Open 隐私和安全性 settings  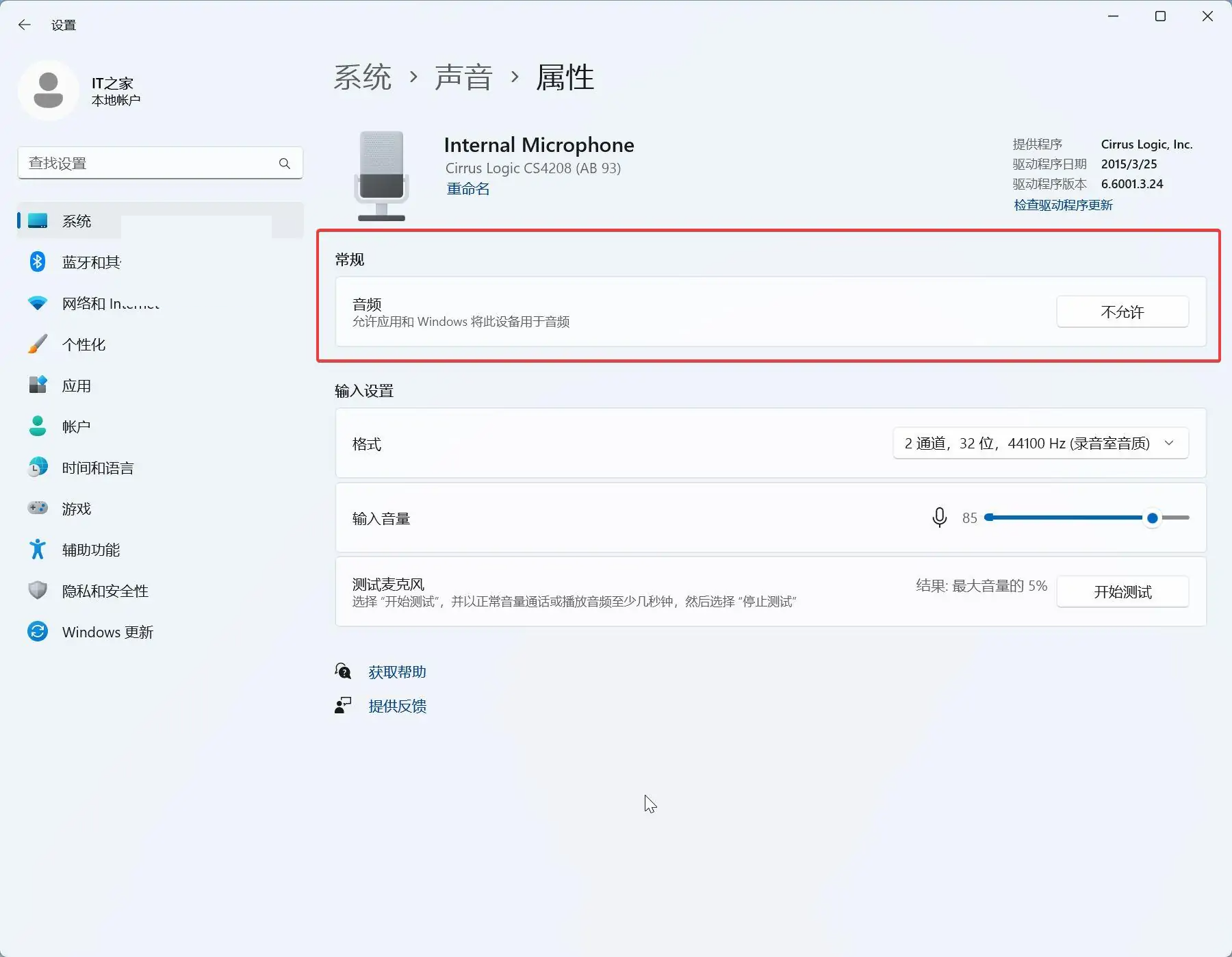tap(105, 591)
